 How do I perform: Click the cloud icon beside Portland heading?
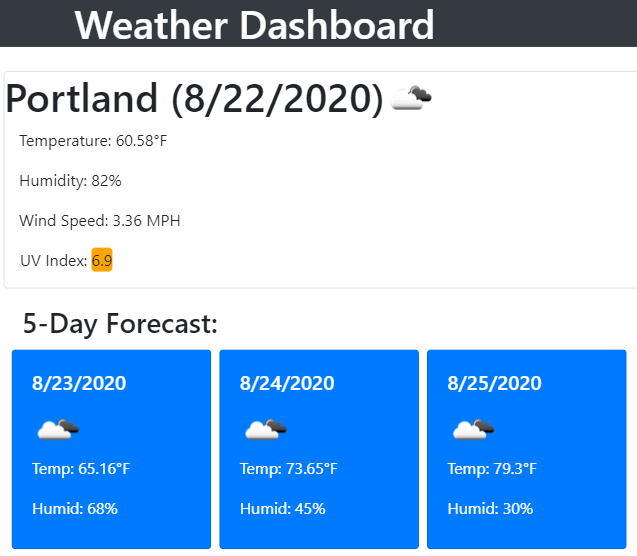click(x=411, y=98)
